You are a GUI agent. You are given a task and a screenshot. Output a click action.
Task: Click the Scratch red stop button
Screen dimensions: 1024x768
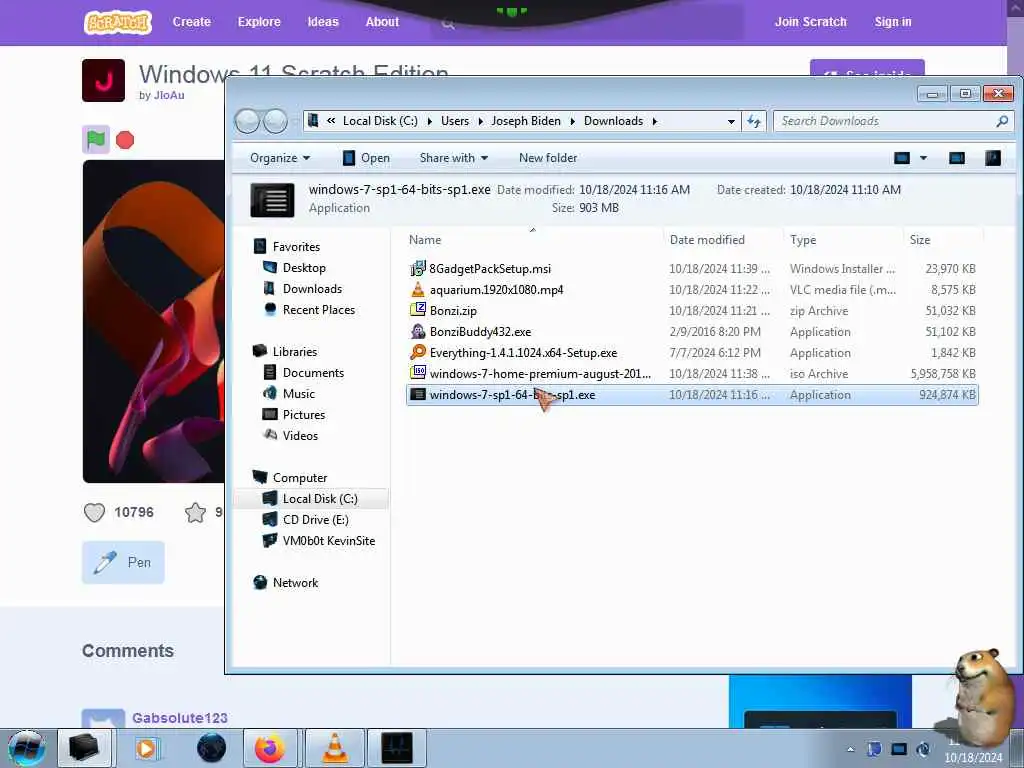click(x=125, y=140)
